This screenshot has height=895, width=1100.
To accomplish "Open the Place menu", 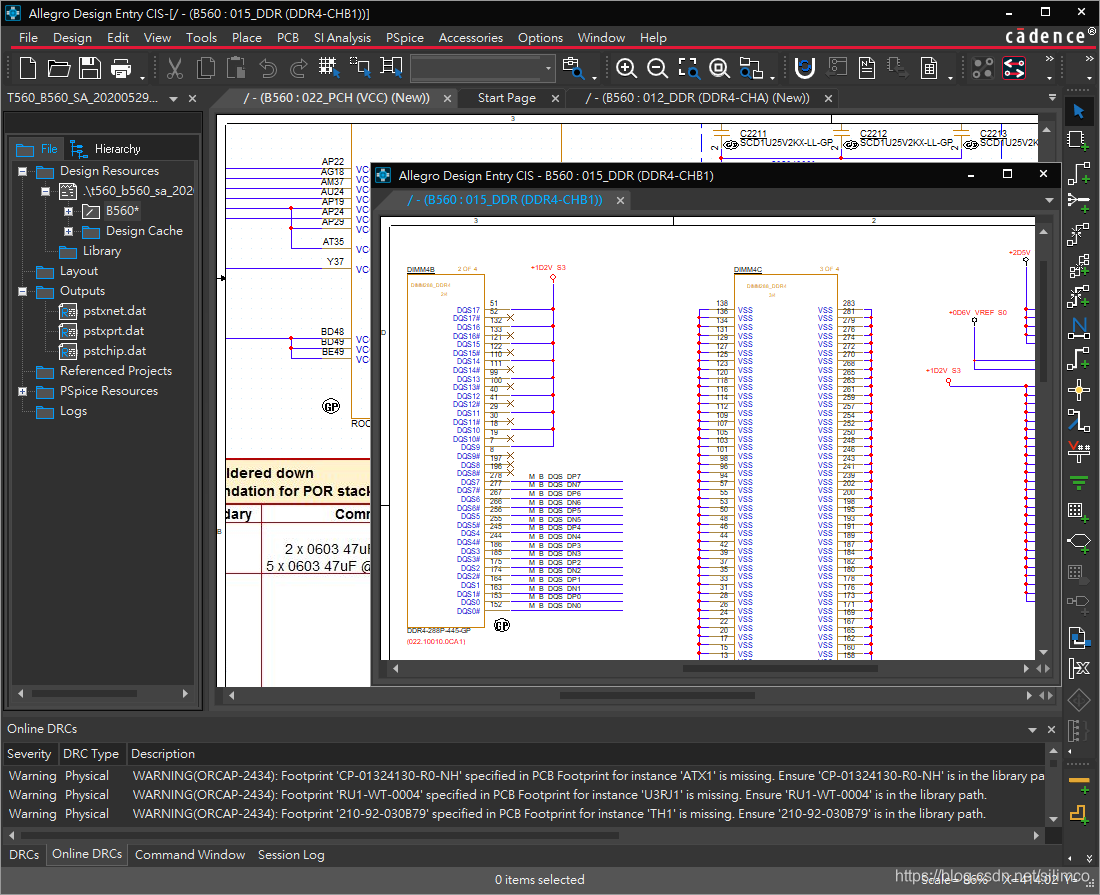I will [x=247, y=38].
